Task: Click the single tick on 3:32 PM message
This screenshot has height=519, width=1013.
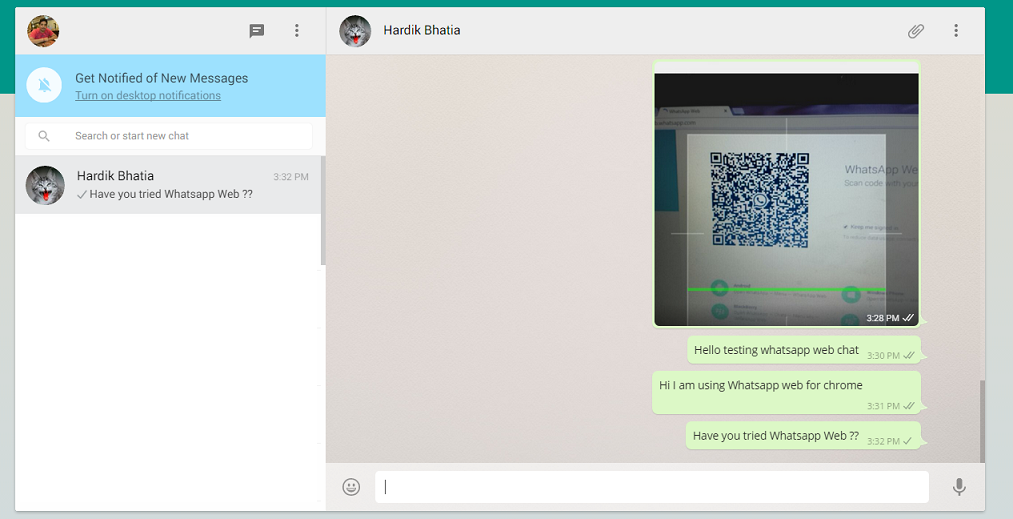Action: coord(907,441)
